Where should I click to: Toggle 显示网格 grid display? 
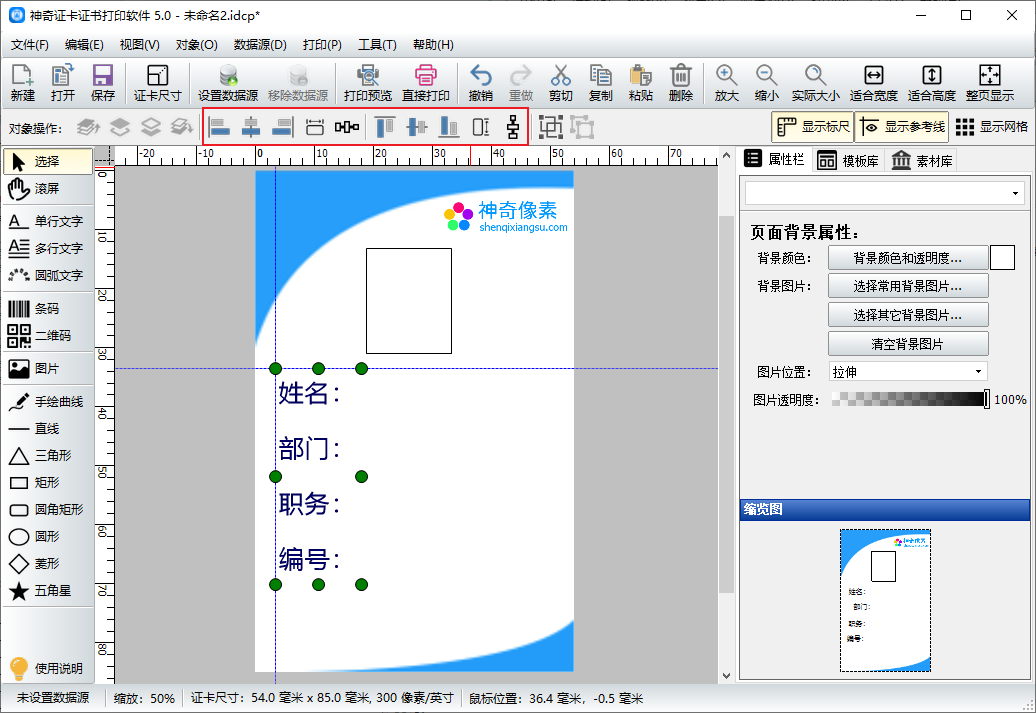click(991, 127)
